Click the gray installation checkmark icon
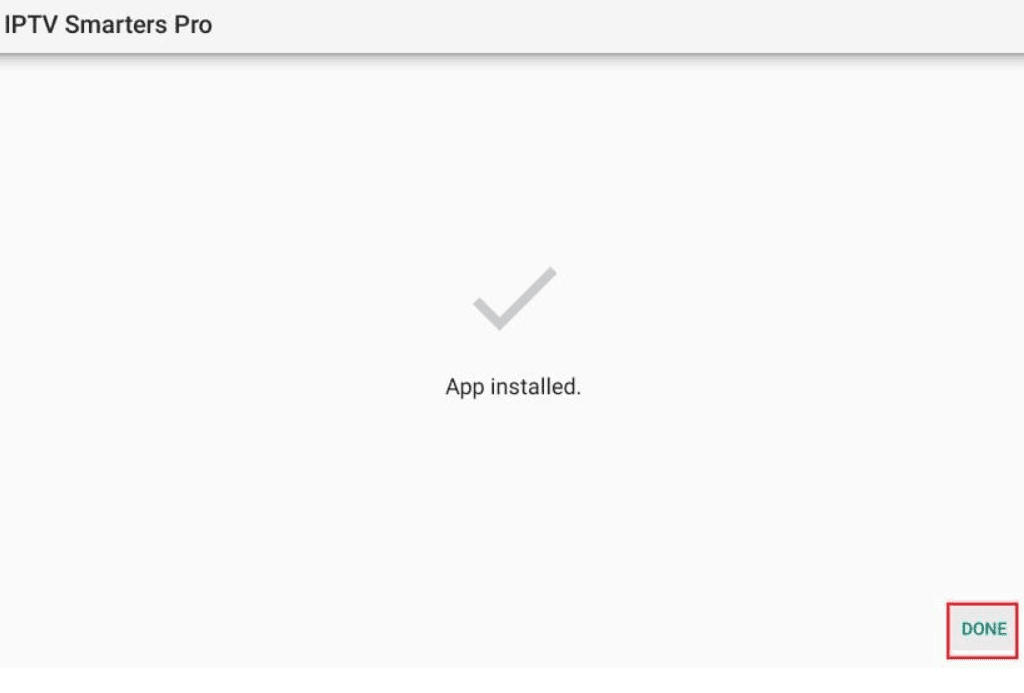 [x=515, y=298]
